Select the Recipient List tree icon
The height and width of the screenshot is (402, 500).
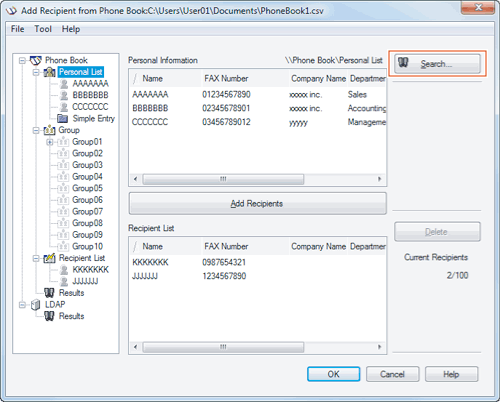(50, 258)
